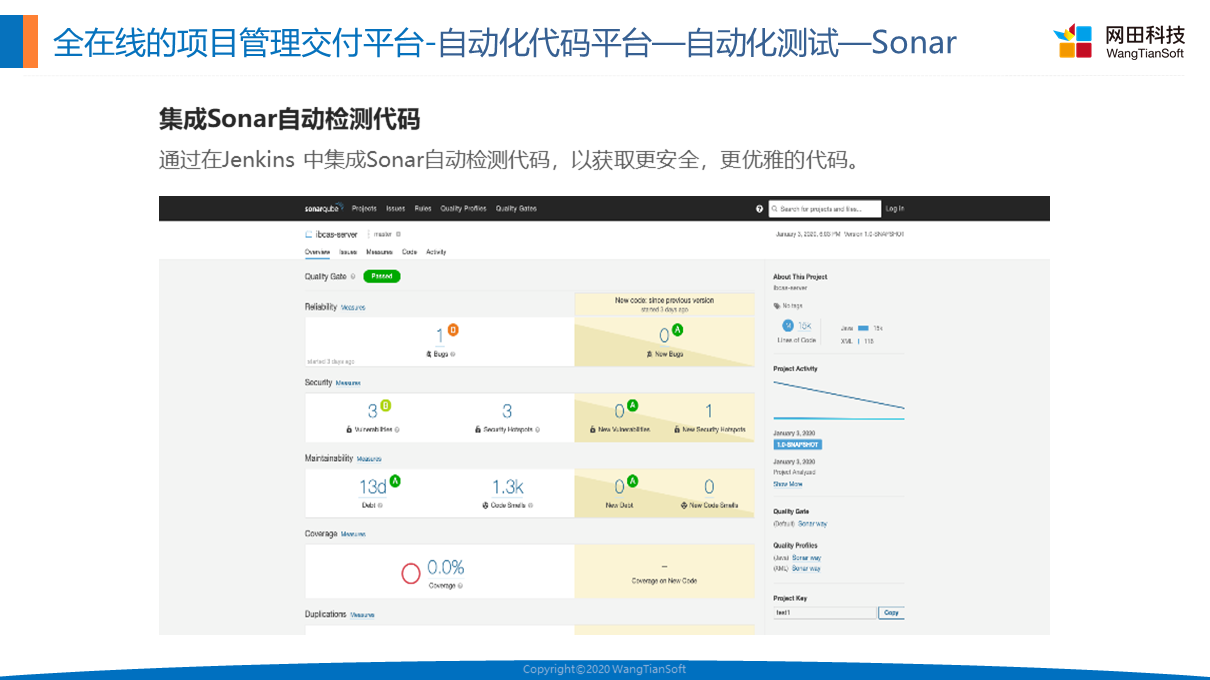Click the "集成Sonar自动检测代码" heading
The width and height of the screenshot is (1210, 680).
(289, 119)
